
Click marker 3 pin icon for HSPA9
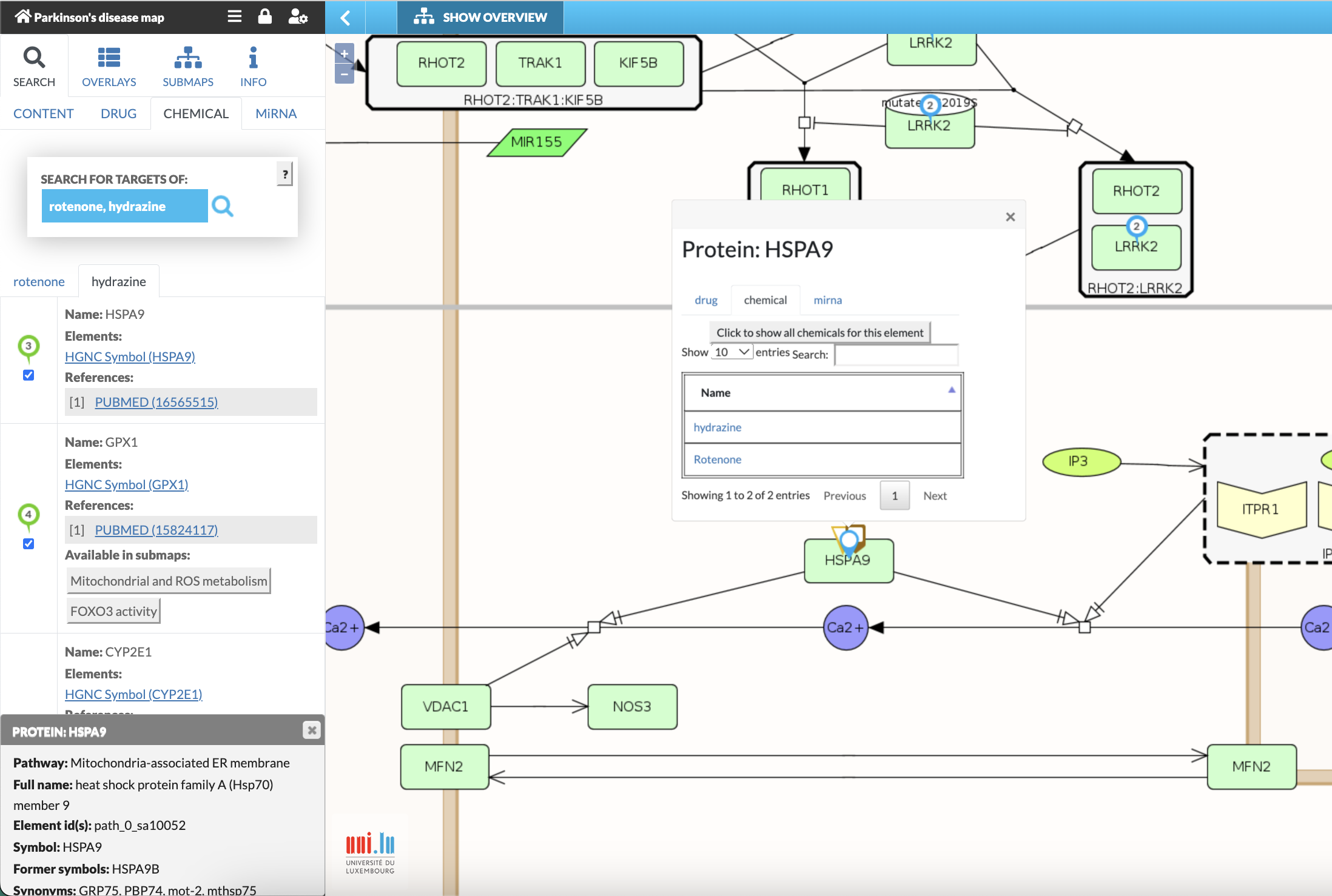29,348
